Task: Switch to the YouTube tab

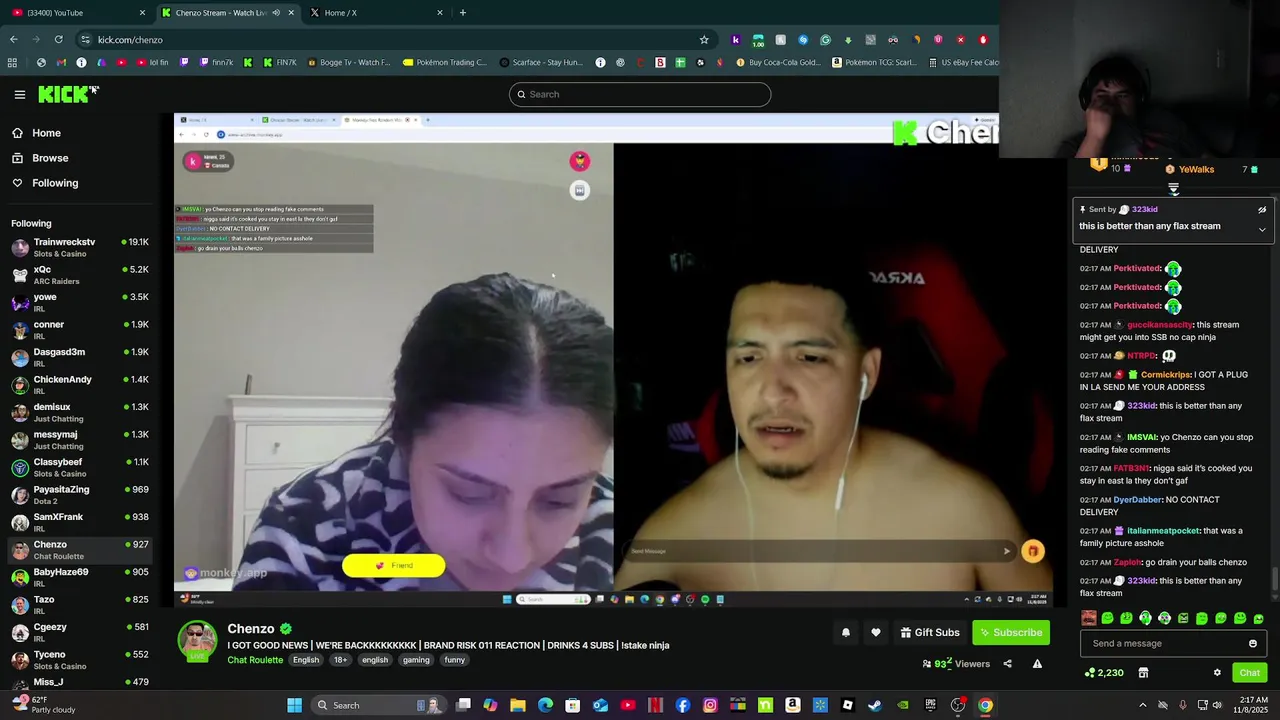Action: coord(78,13)
